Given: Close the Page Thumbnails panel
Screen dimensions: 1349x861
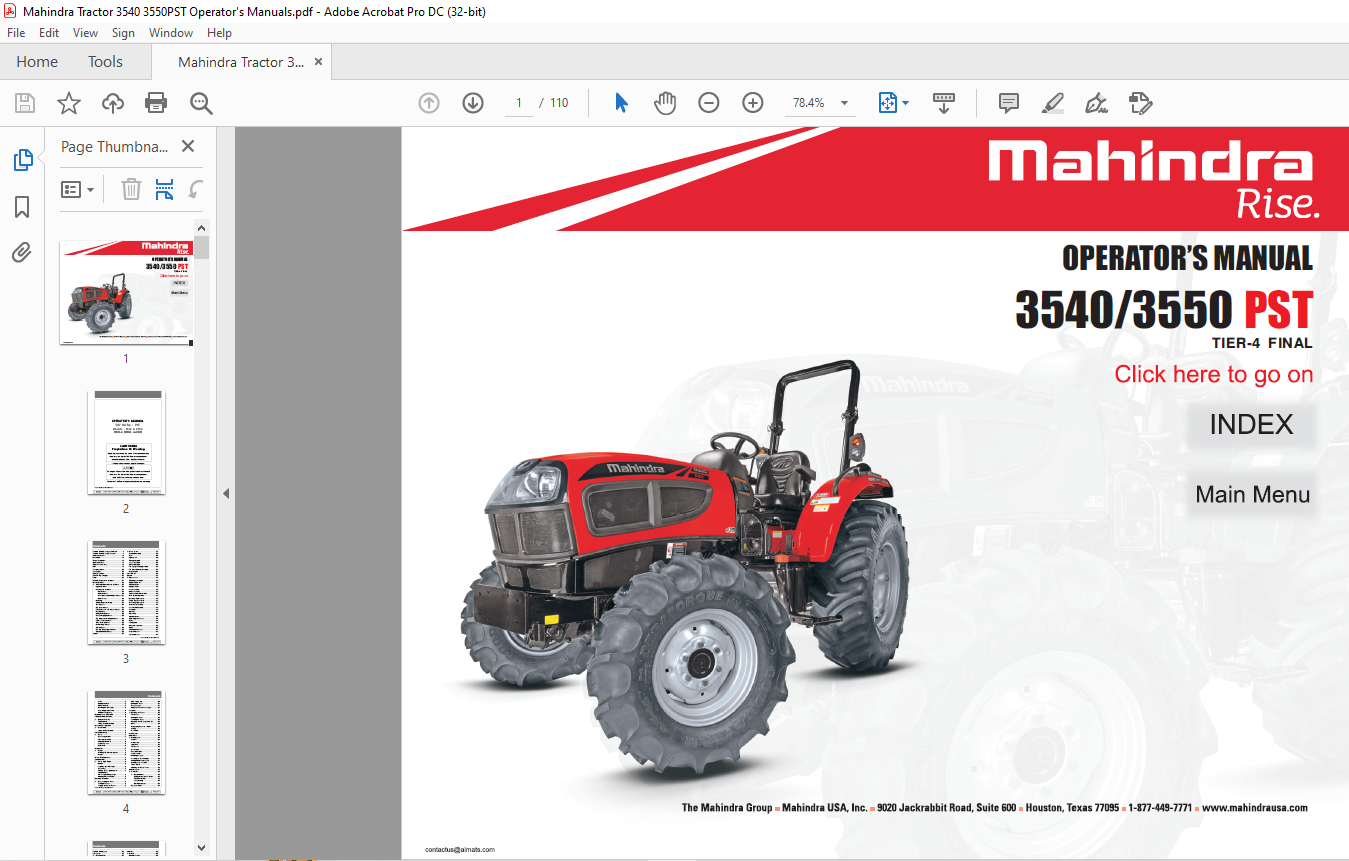Looking at the screenshot, I should [x=187, y=146].
